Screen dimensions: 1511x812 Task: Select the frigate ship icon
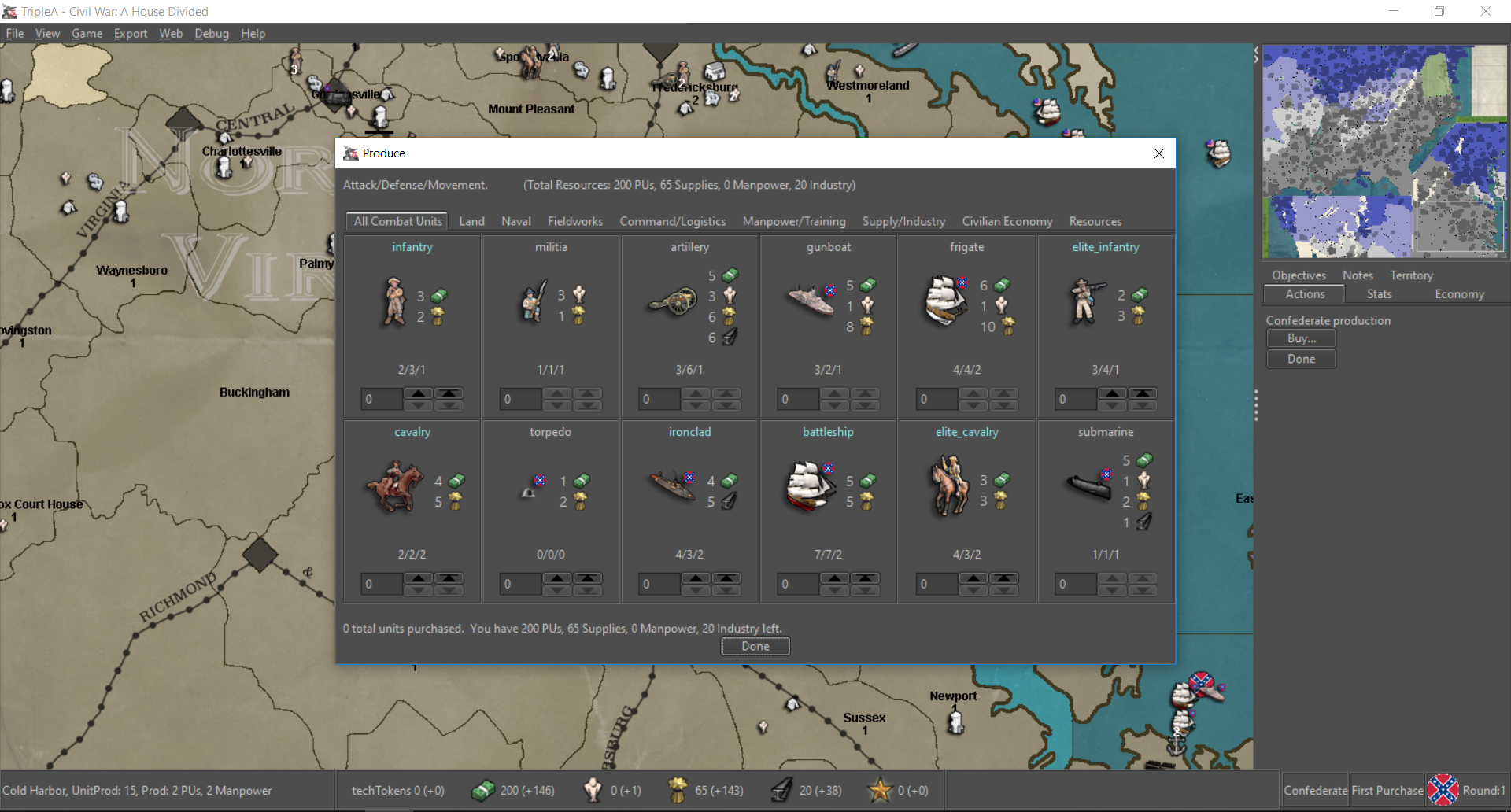[945, 301]
